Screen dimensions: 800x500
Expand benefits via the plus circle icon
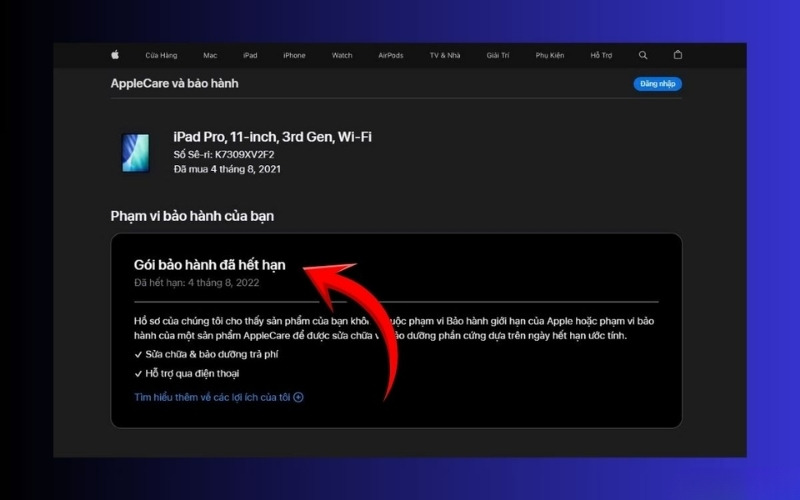tap(298, 397)
